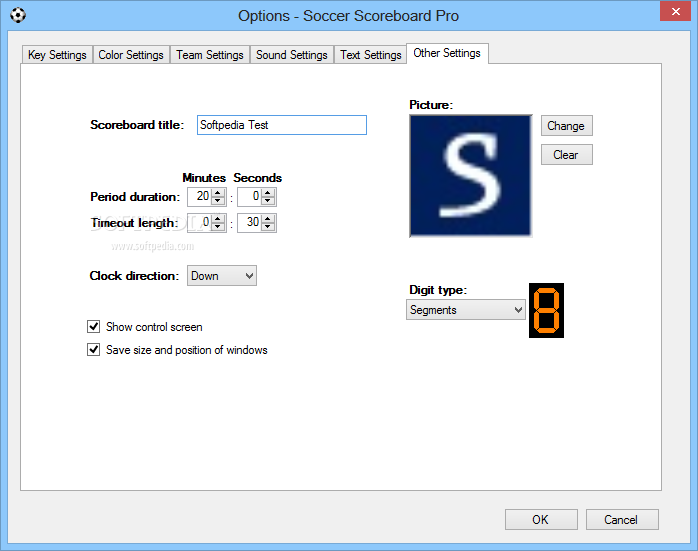
Task: Increase Period duration seconds with up arrow
Action: tap(268, 193)
